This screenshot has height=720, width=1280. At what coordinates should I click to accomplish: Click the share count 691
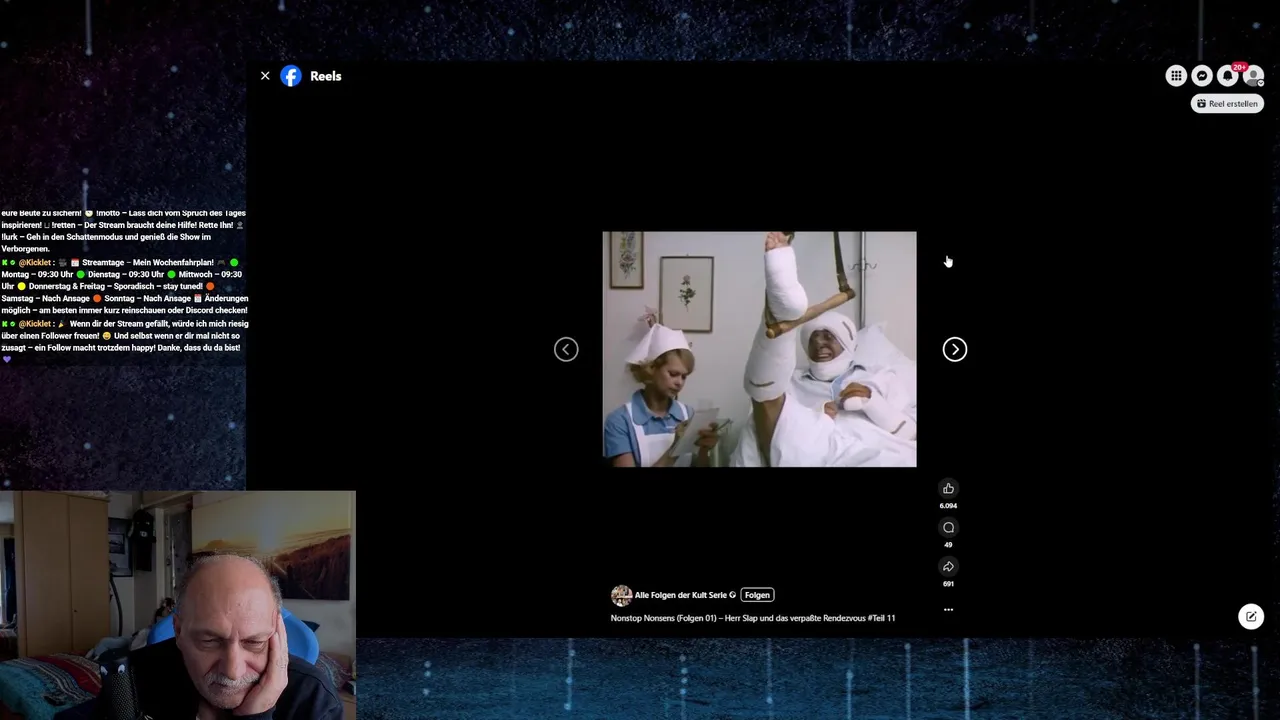[x=948, y=584]
